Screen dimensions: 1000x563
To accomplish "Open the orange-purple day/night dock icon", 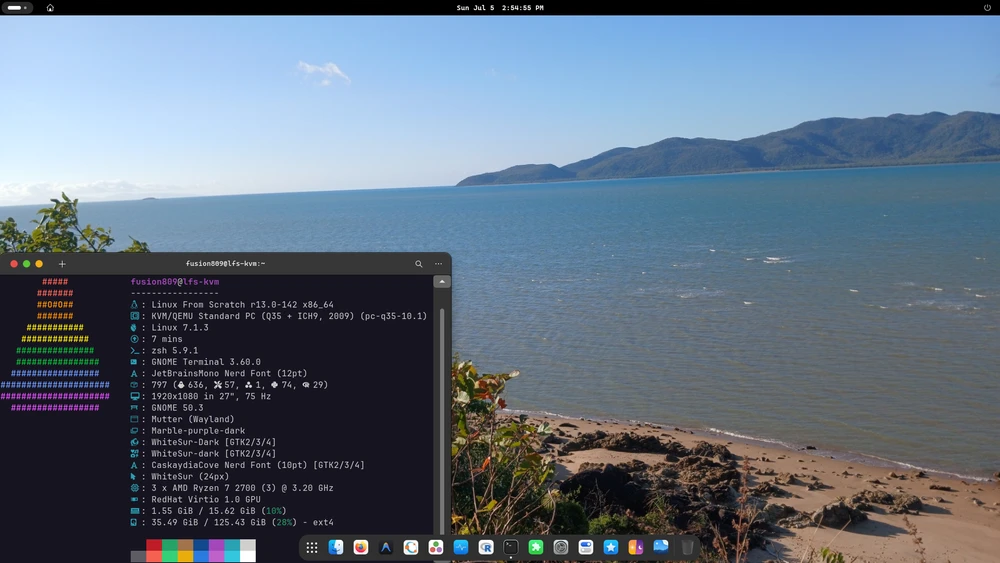I will (636, 547).
